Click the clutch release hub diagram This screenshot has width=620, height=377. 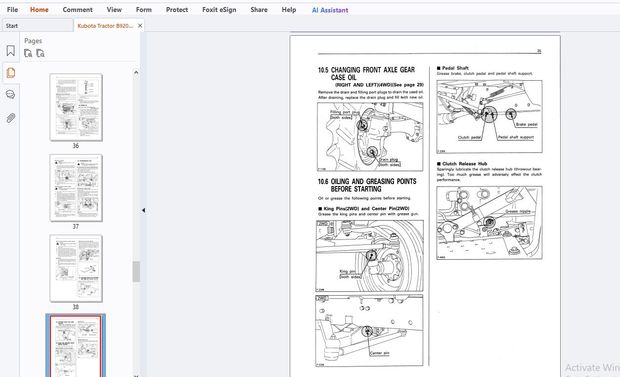tap(490, 223)
